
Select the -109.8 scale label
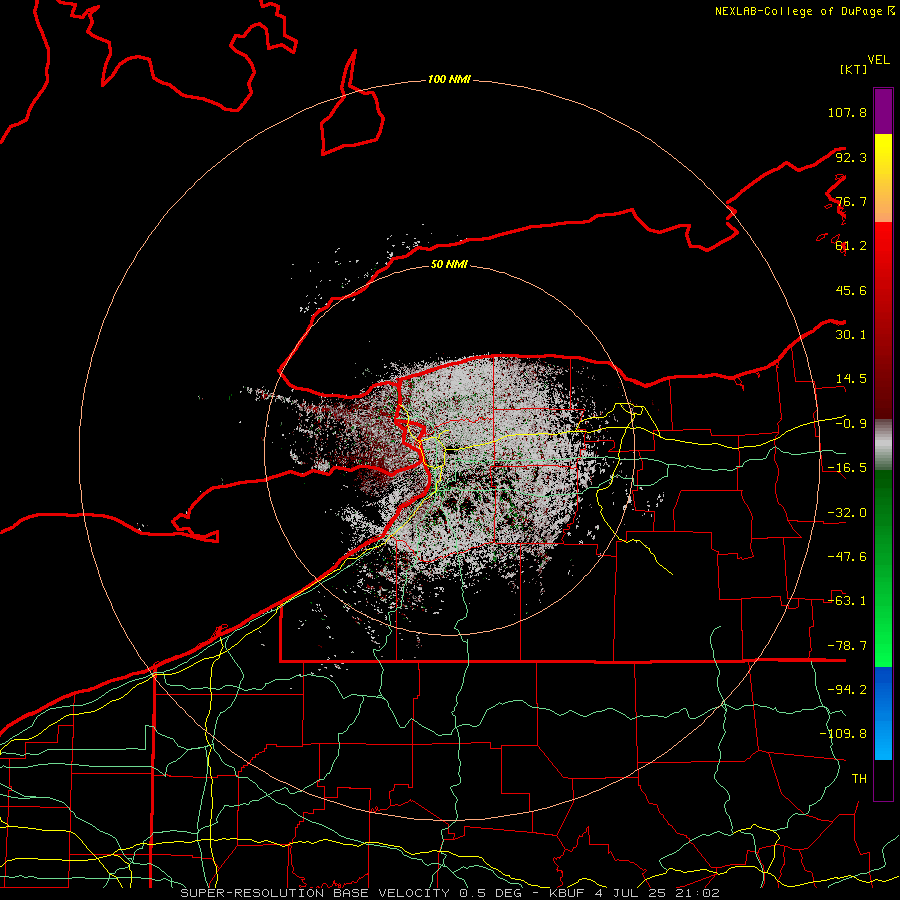[843, 734]
